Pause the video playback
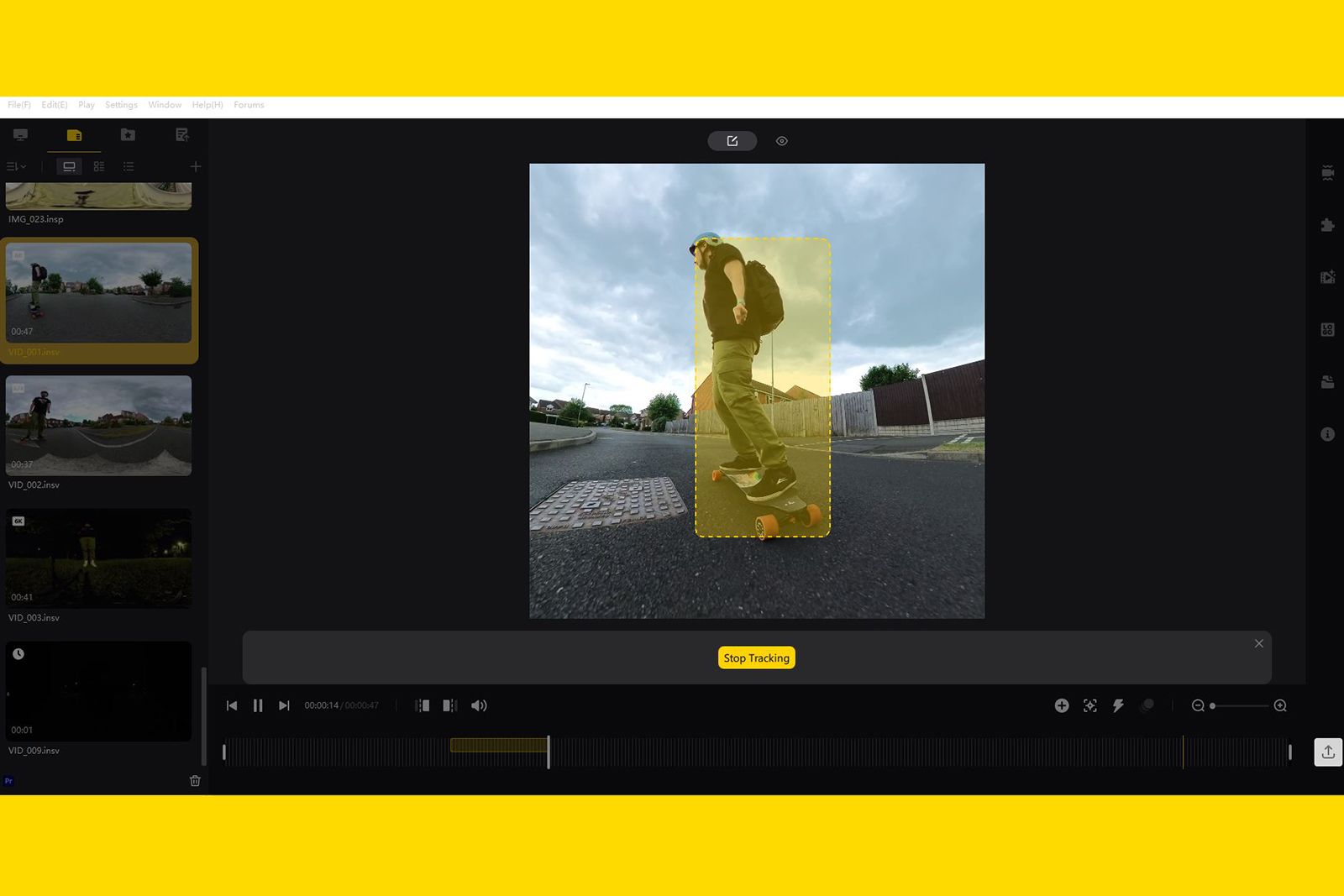Viewport: 1344px width, 896px height. click(258, 705)
